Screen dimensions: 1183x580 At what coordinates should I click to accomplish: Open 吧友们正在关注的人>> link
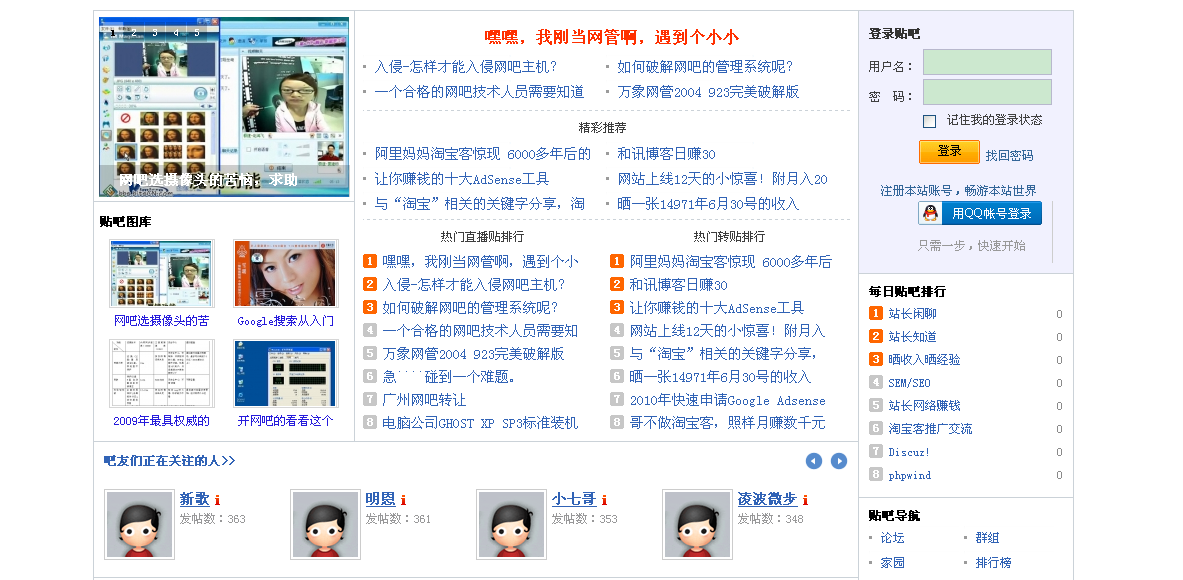tap(170, 461)
